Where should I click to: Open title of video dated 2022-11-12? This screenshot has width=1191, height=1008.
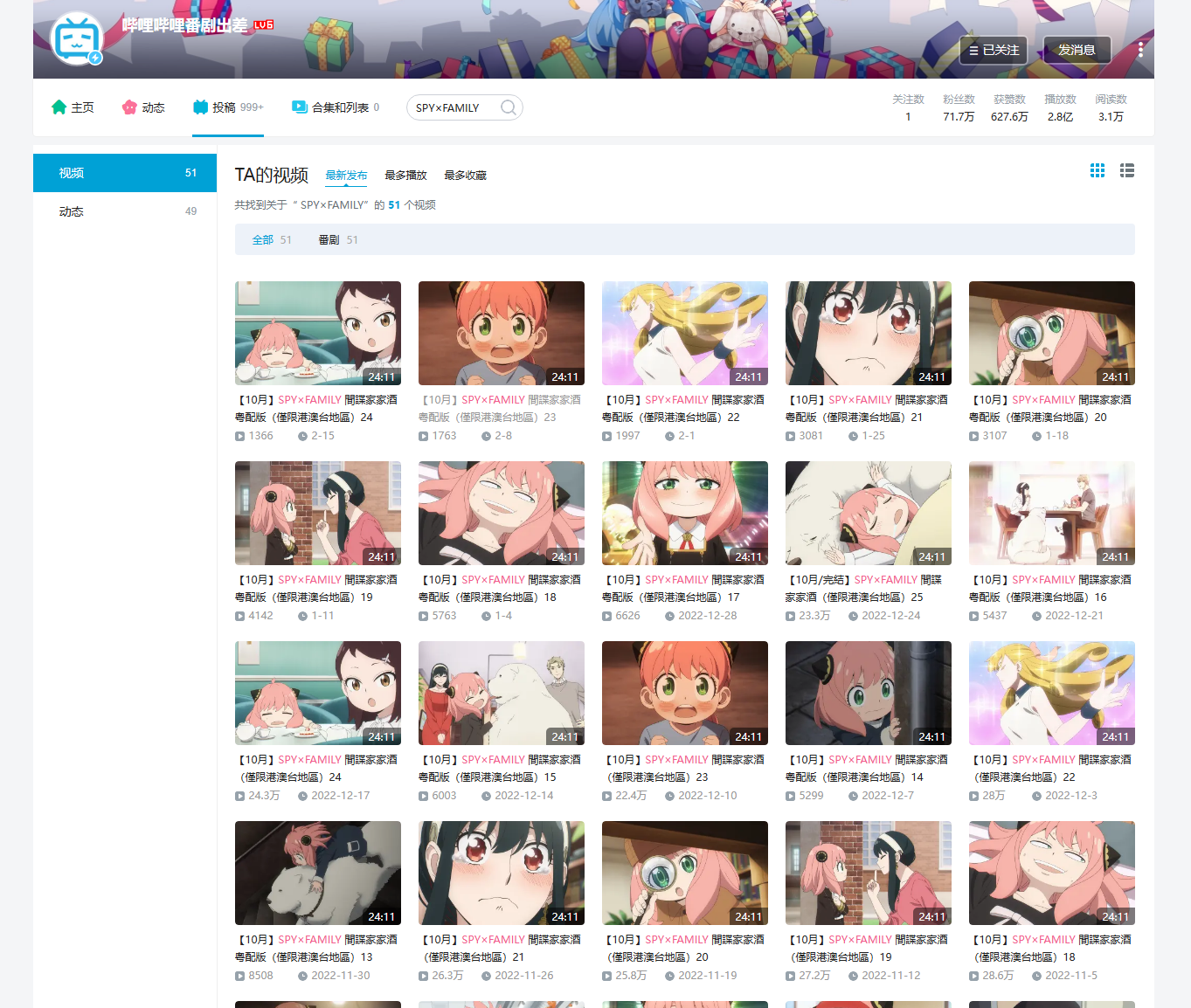(x=869, y=949)
